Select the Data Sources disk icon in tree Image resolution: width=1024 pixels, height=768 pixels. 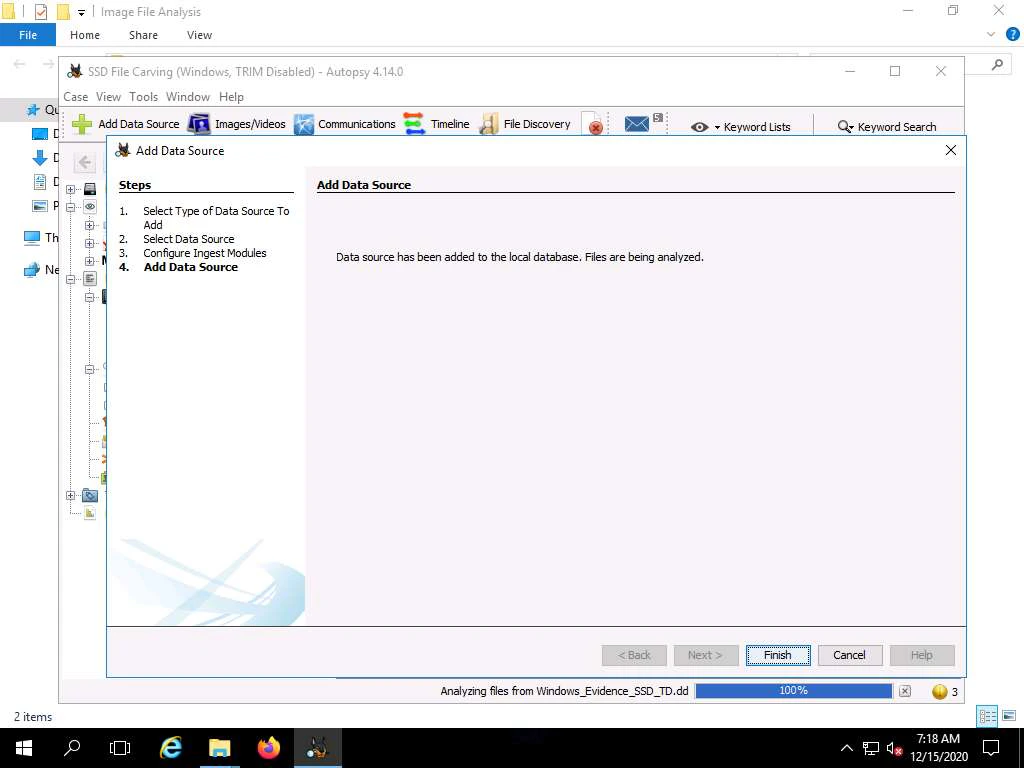[x=90, y=189]
